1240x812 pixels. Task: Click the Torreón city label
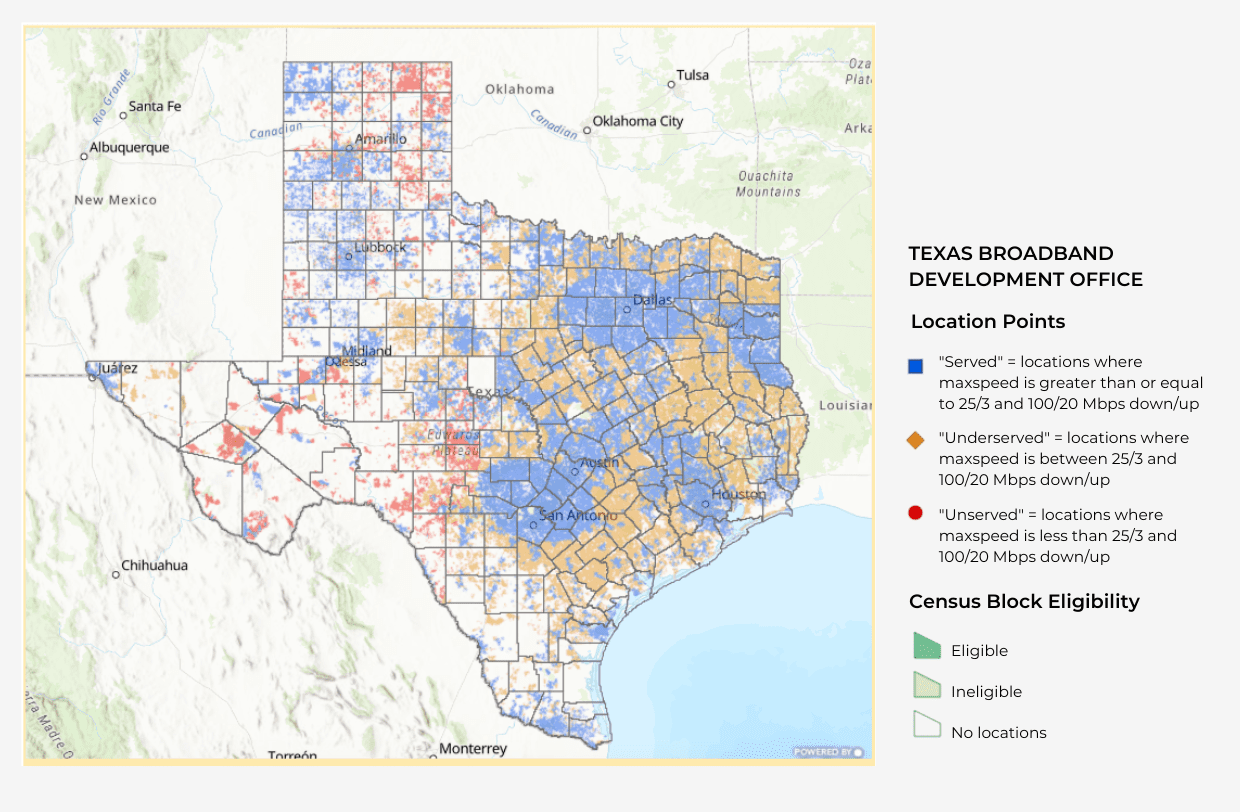(292, 756)
